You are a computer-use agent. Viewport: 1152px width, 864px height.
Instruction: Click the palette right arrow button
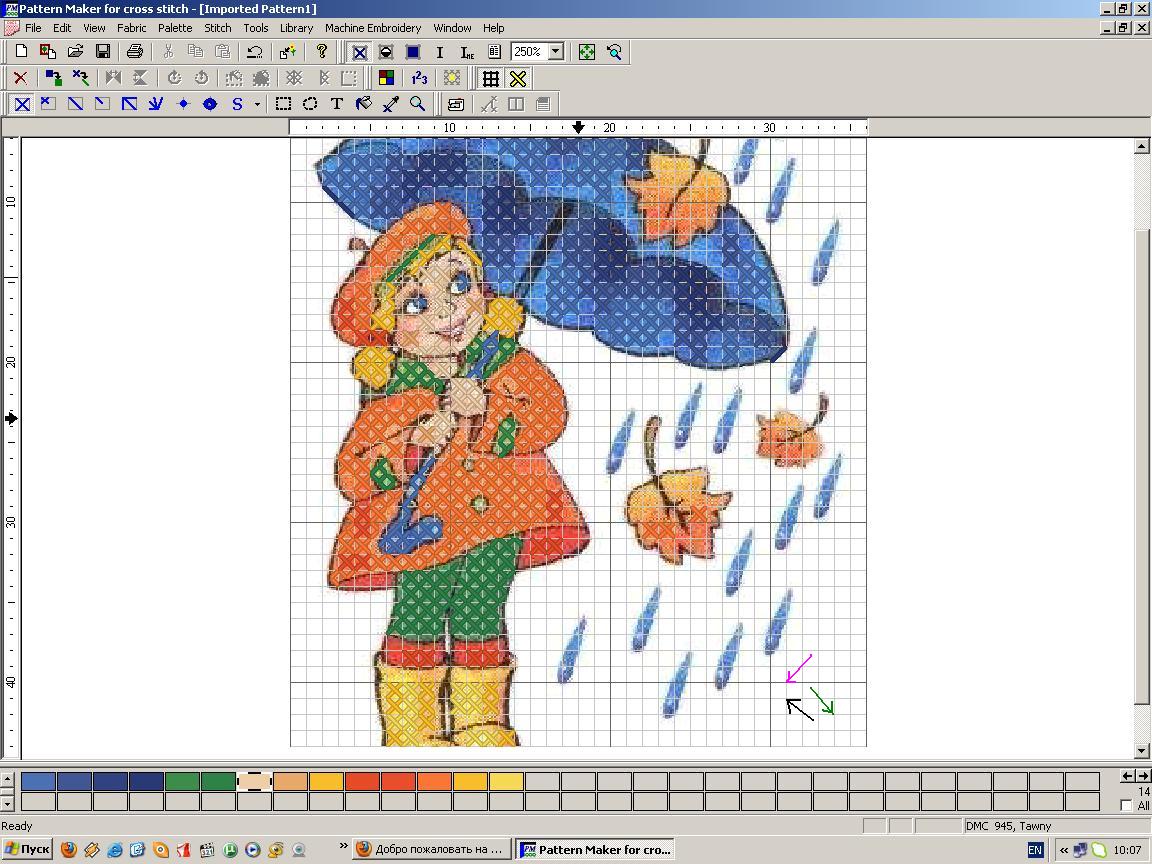click(1143, 776)
